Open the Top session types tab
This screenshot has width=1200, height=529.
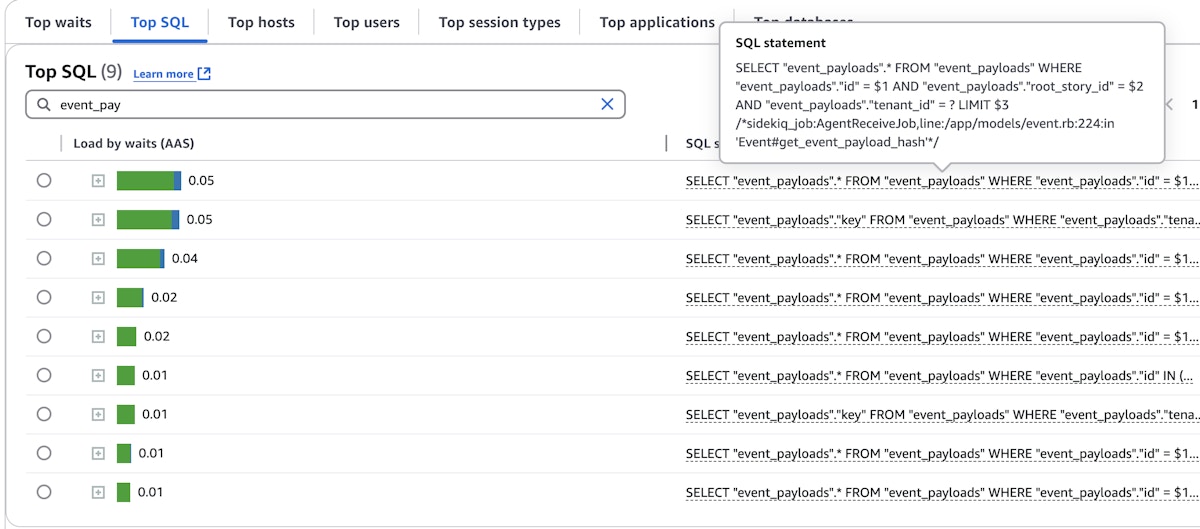click(x=499, y=22)
